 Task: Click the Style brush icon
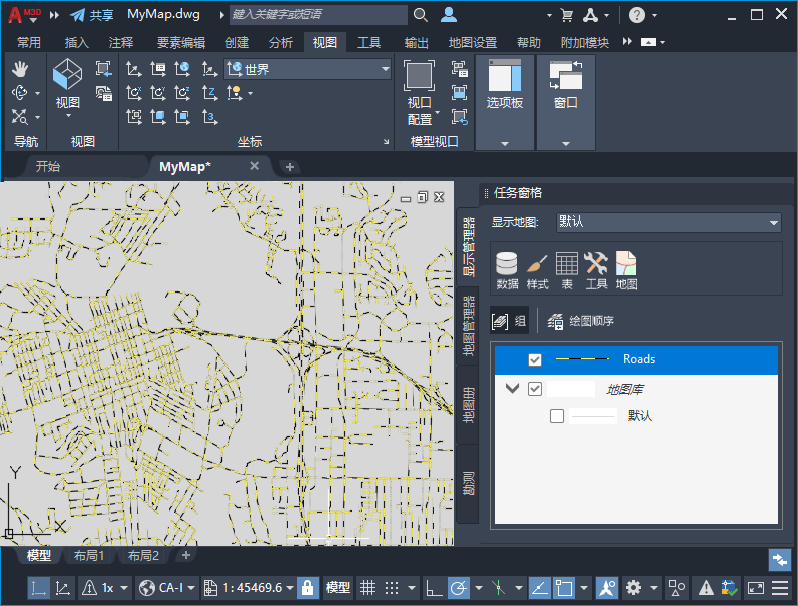537,270
